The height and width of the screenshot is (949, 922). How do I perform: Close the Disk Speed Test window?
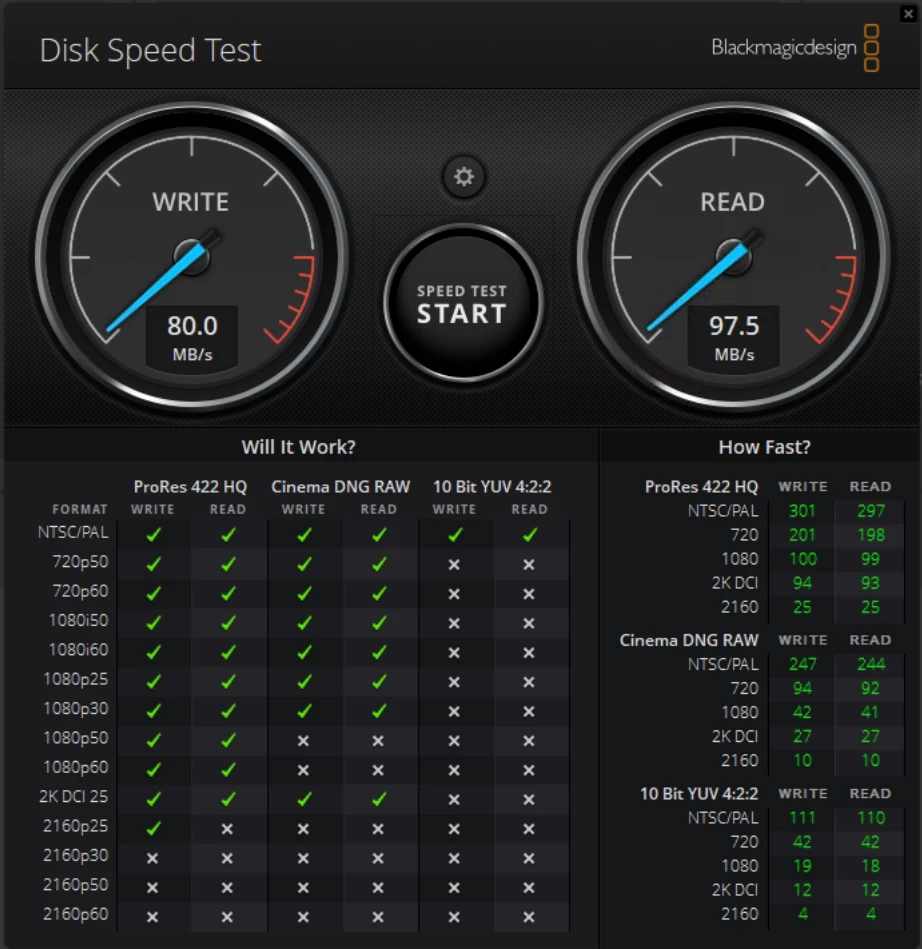point(908,13)
